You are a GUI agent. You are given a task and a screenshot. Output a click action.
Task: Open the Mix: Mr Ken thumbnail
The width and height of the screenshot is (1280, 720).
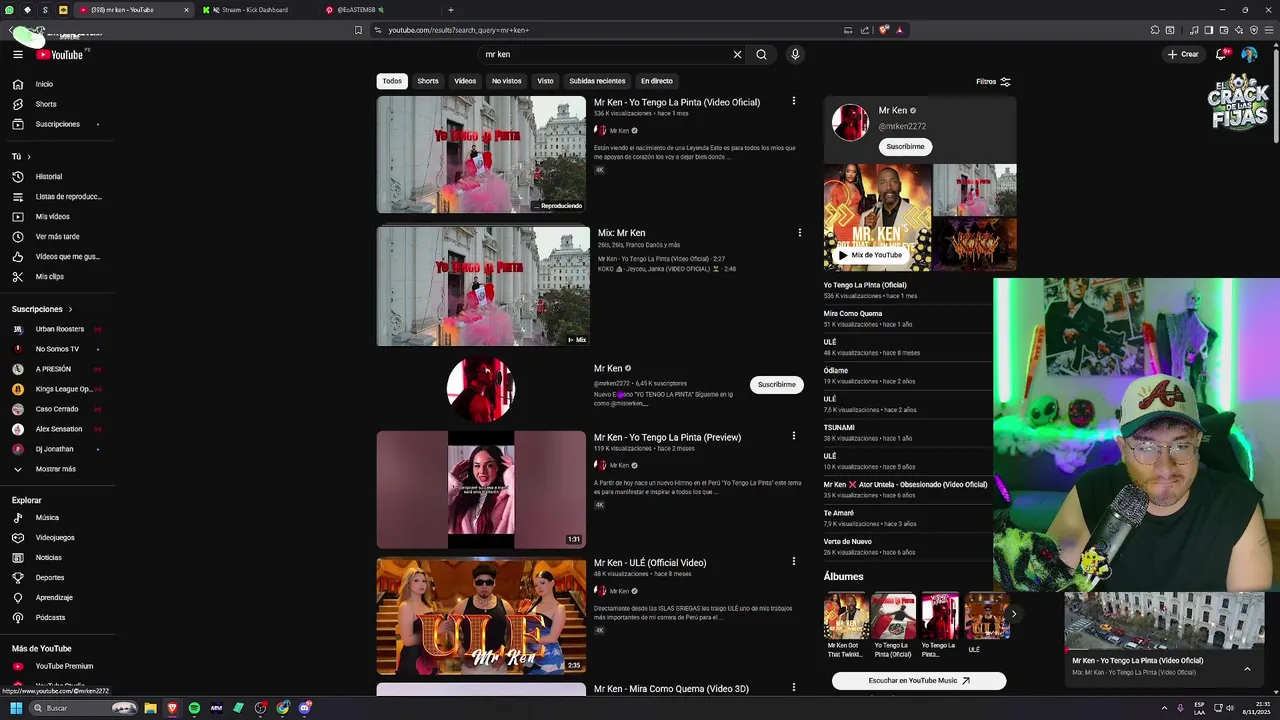(483, 286)
